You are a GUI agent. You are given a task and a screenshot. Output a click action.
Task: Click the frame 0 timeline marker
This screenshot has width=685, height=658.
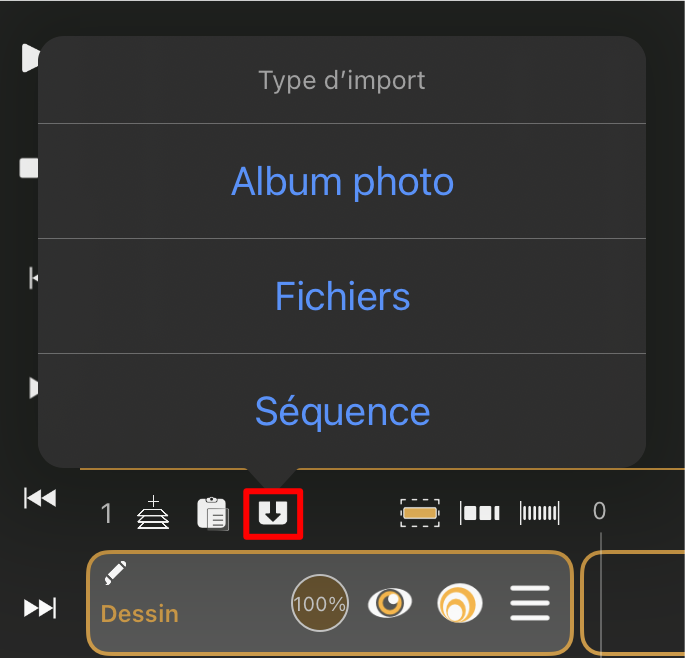point(599,511)
